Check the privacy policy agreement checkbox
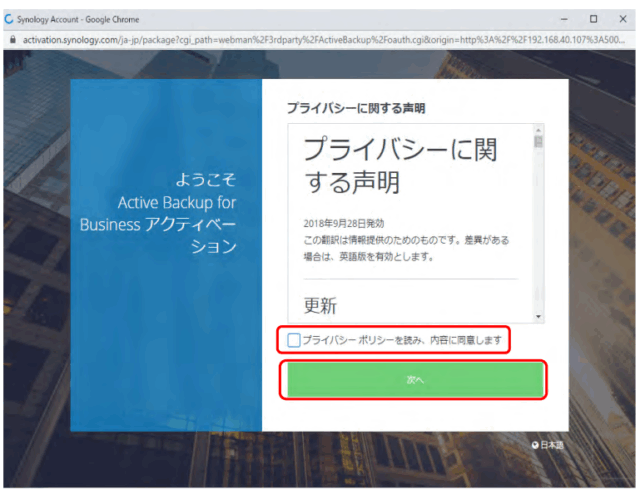Image resolution: width=640 pixels, height=489 pixels. (294, 341)
